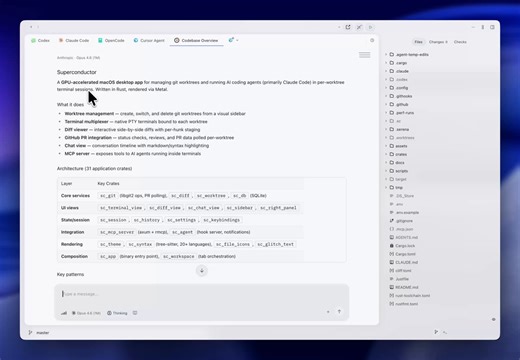
Task: Click the Cargo.lock lock icon
Action: point(392,246)
